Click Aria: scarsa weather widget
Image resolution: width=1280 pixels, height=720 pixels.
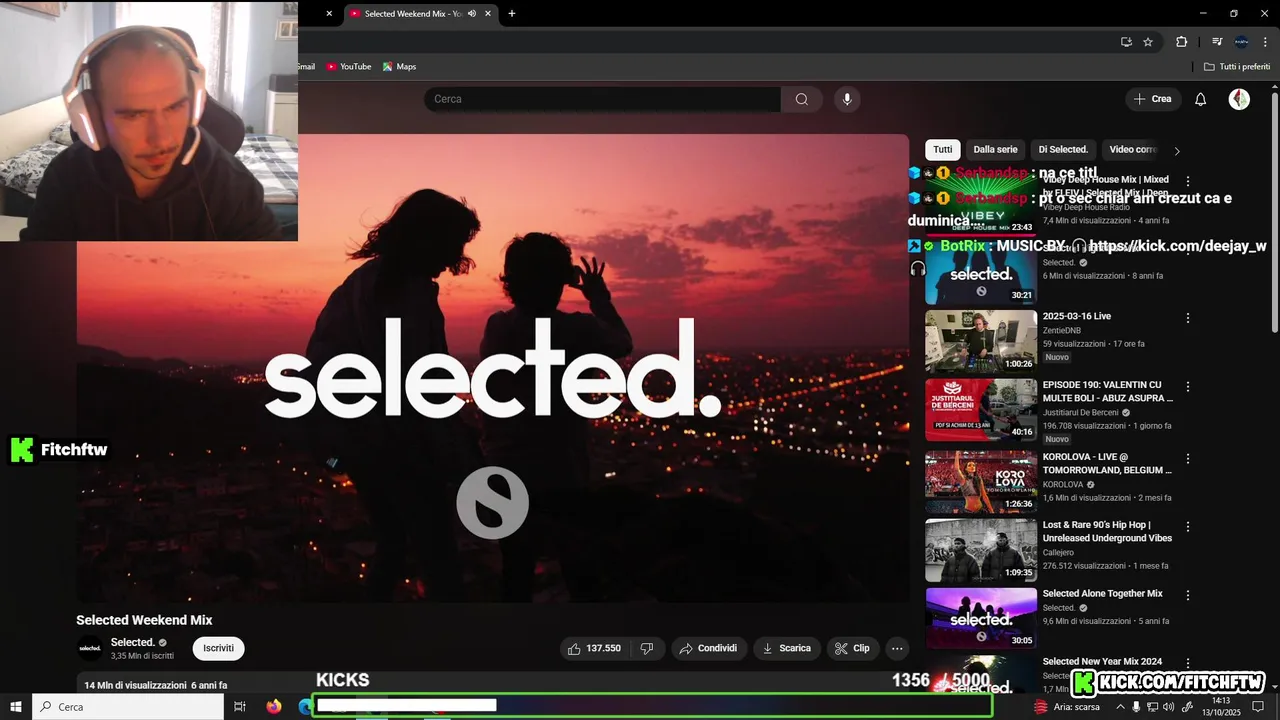[1066, 707]
